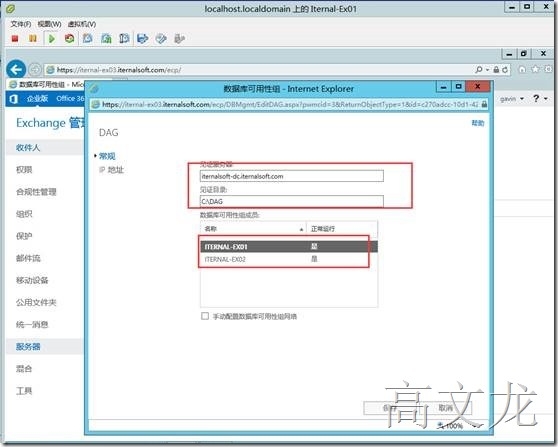Image resolution: width=558 pixels, height=447 pixels.
Task: Open 混合 in the left navigation
Action: point(24,369)
